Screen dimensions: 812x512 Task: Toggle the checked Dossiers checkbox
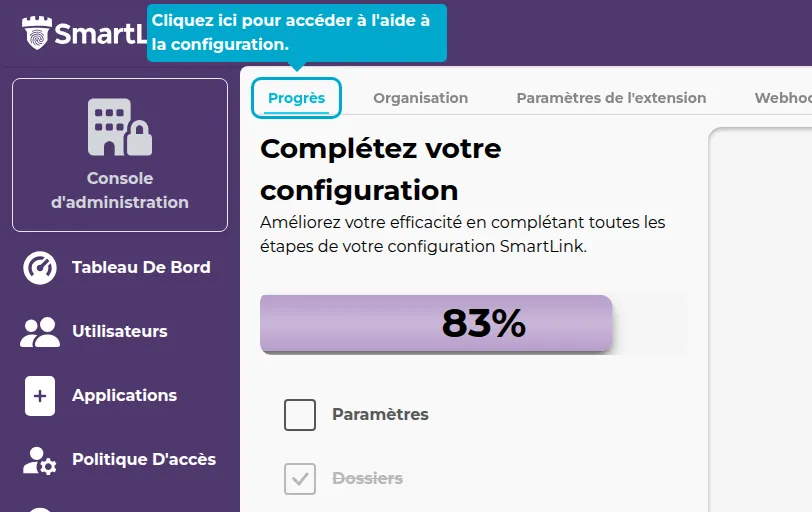click(x=300, y=479)
